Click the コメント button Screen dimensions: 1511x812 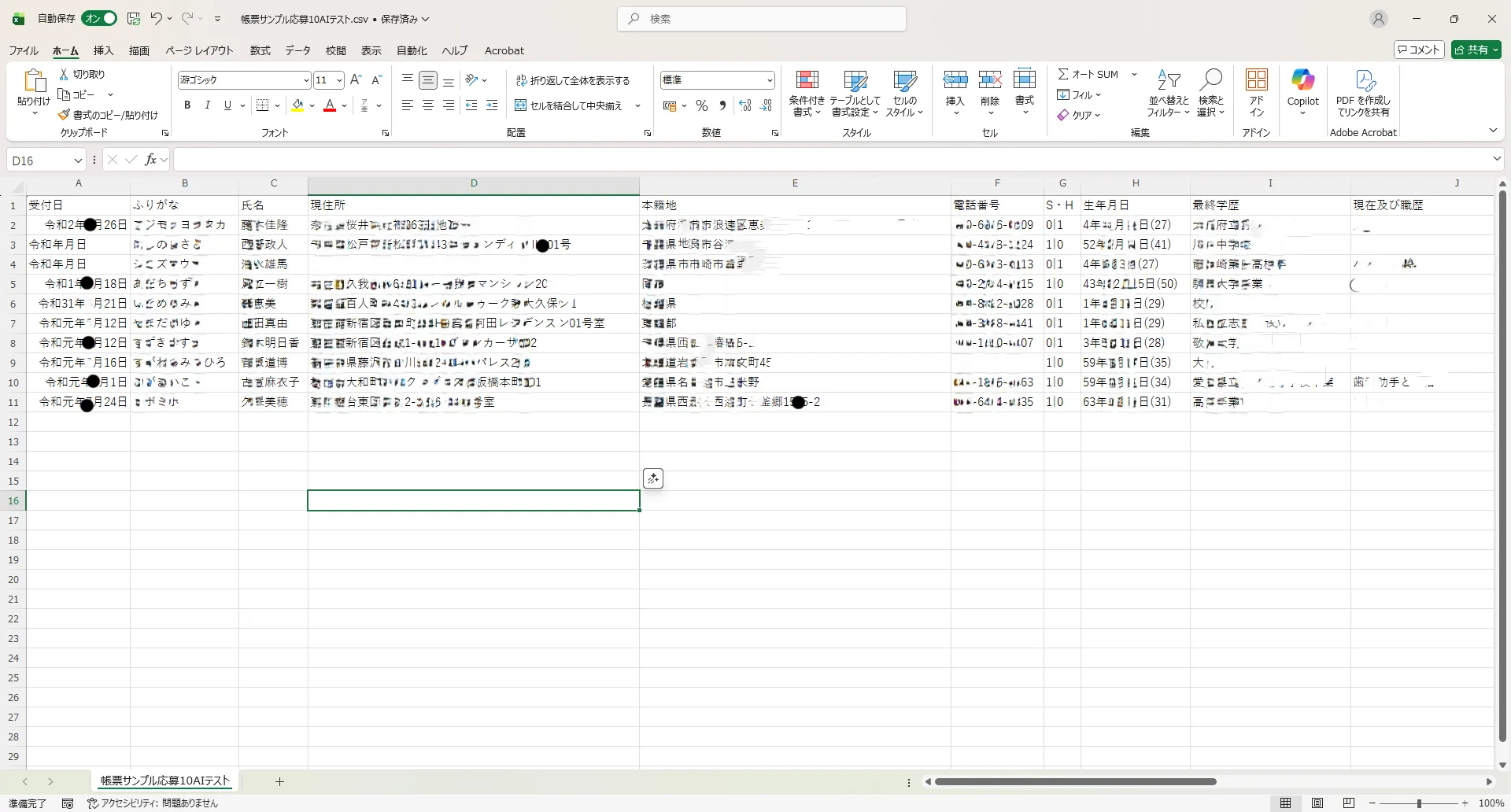coord(1419,50)
